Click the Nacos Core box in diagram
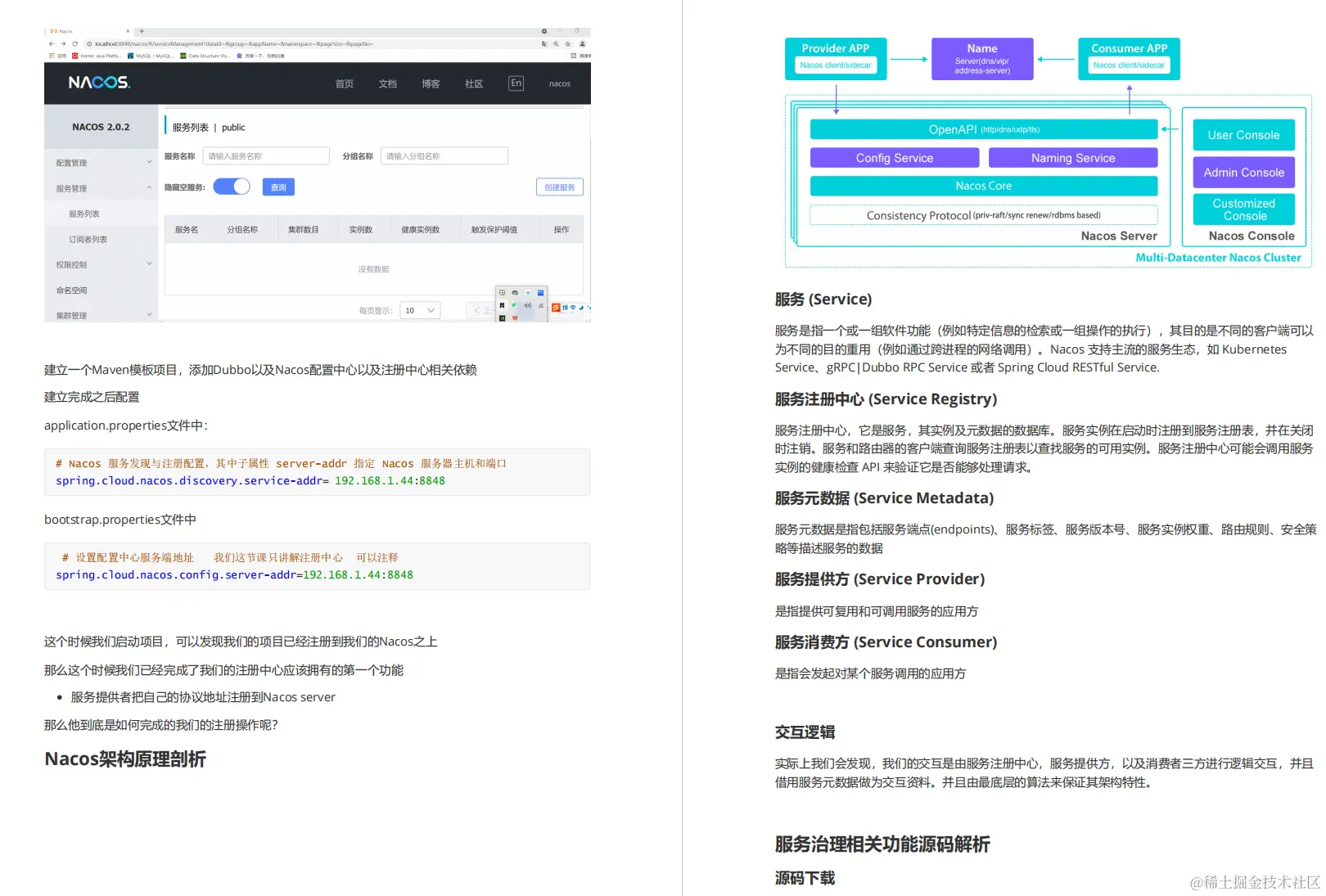The image size is (1326, 896). click(x=984, y=186)
